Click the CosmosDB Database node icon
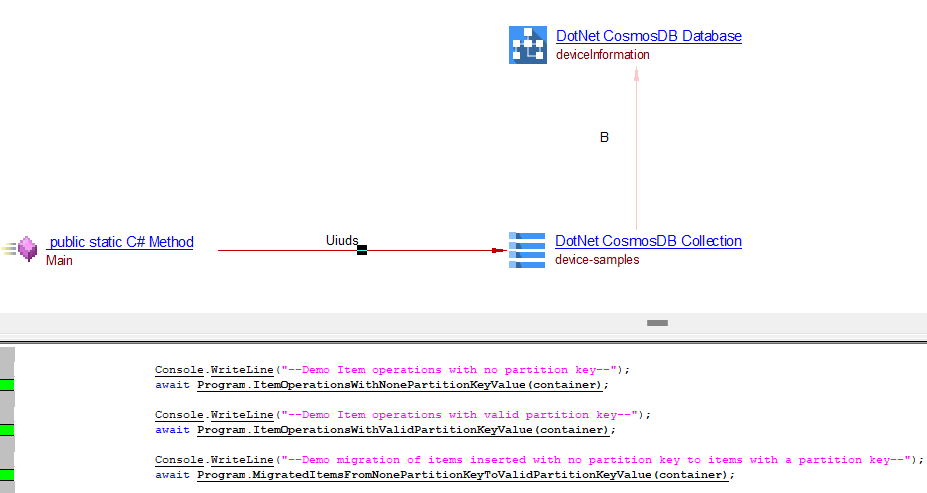927x493 pixels. (527, 45)
